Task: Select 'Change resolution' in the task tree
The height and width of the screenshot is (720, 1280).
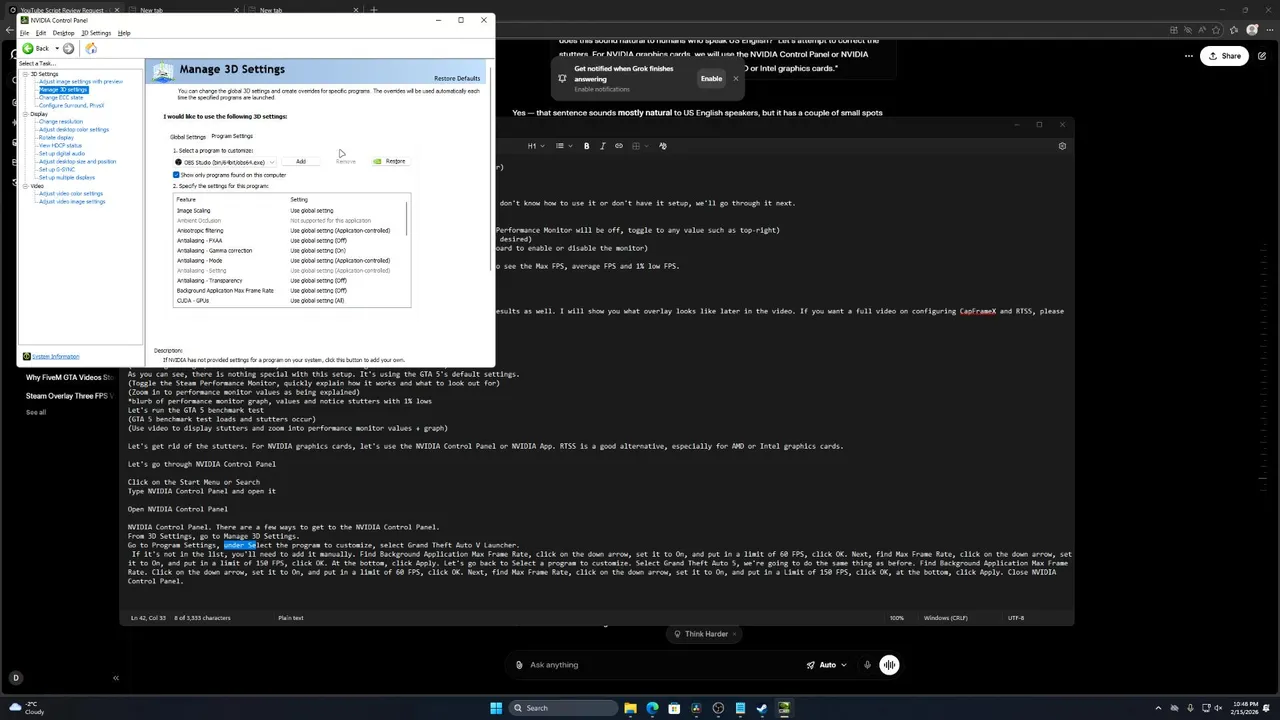Action: (61, 122)
